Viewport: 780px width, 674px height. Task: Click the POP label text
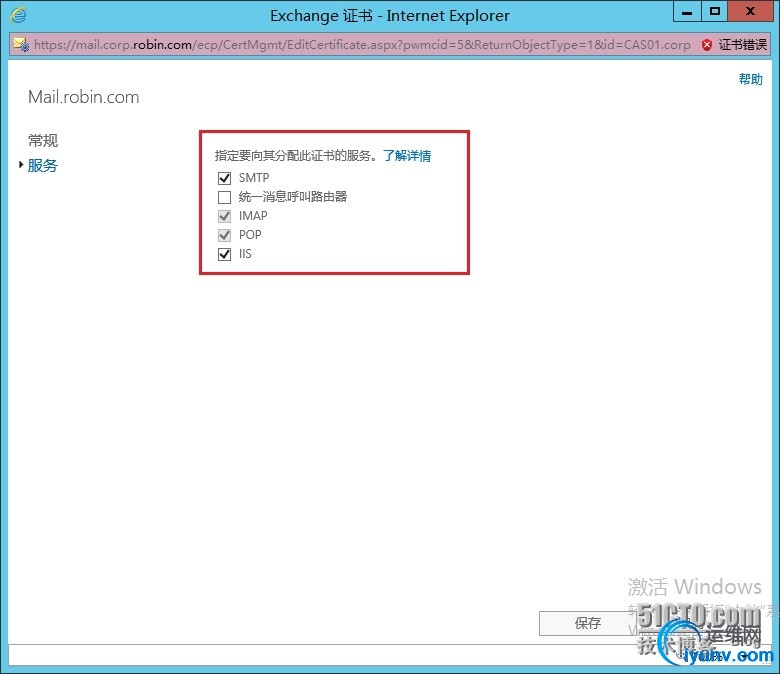[250, 234]
